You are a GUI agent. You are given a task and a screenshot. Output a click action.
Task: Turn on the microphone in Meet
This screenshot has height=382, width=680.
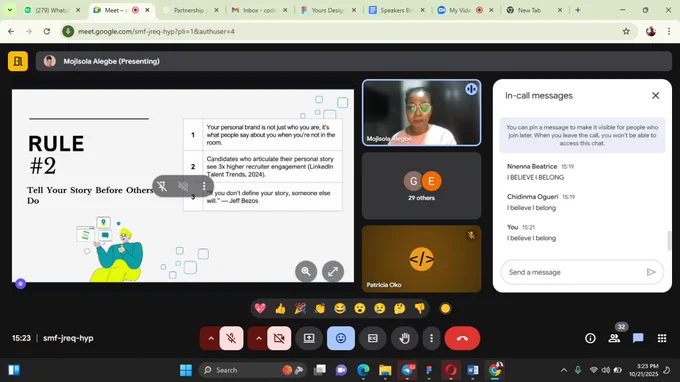231,338
